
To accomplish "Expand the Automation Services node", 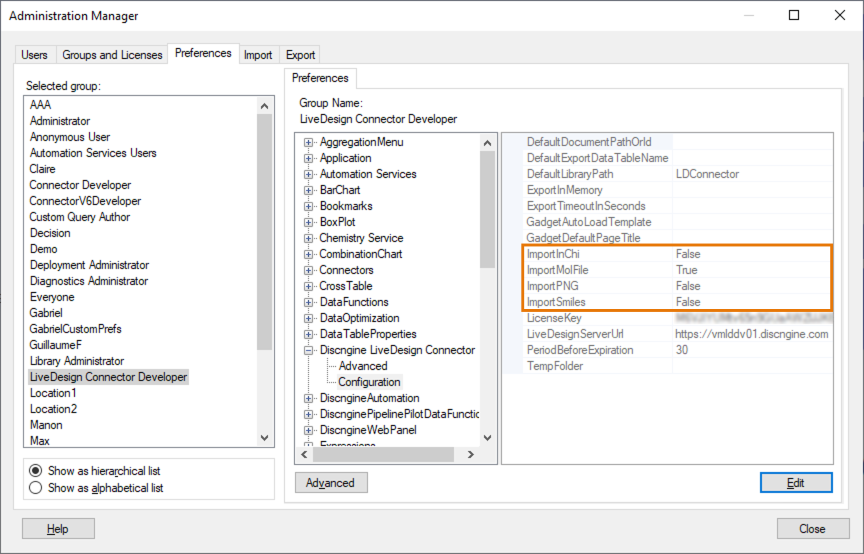I will pyautogui.click(x=309, y=174).
